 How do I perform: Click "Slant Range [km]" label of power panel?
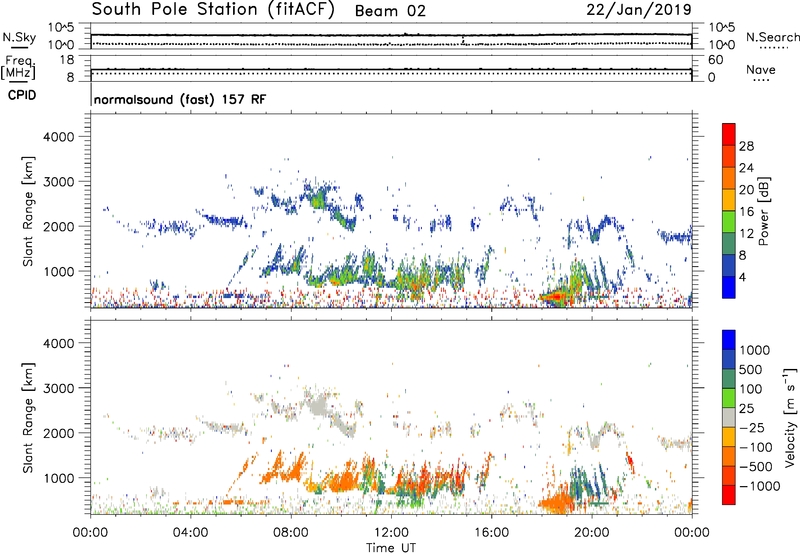(x=28, y=211)
